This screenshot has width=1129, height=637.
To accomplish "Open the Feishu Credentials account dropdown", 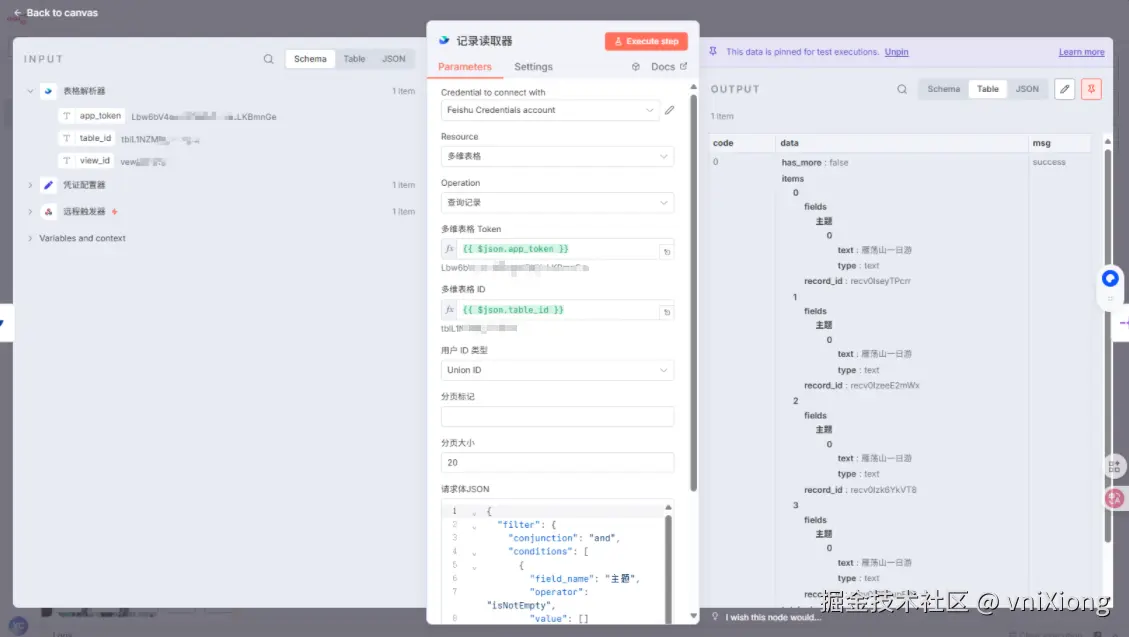I will [x=550, y=110].
